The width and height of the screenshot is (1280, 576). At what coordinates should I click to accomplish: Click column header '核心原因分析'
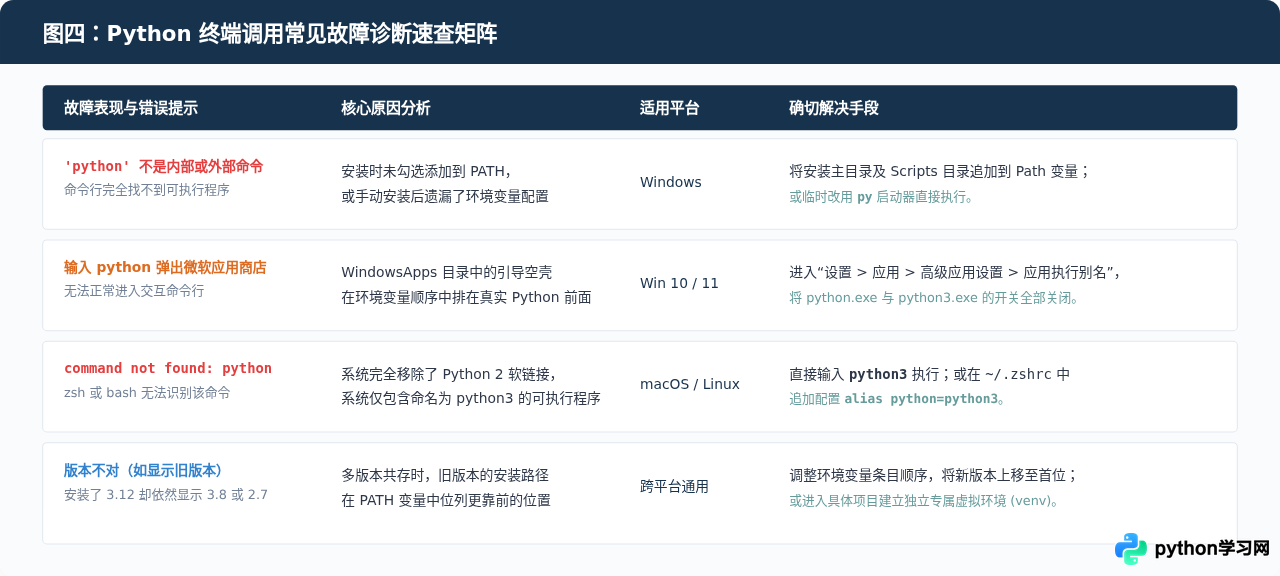pos(386,108)
